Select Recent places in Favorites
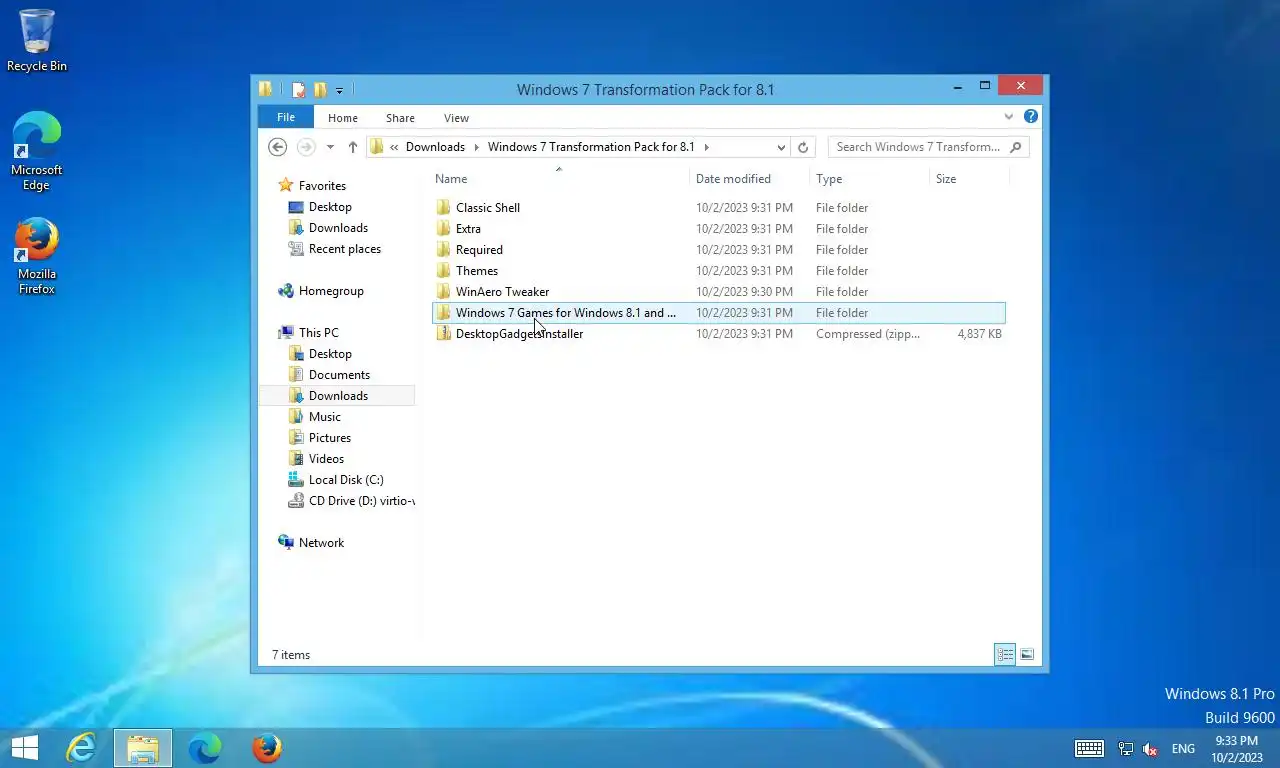 tap(345, 249)
